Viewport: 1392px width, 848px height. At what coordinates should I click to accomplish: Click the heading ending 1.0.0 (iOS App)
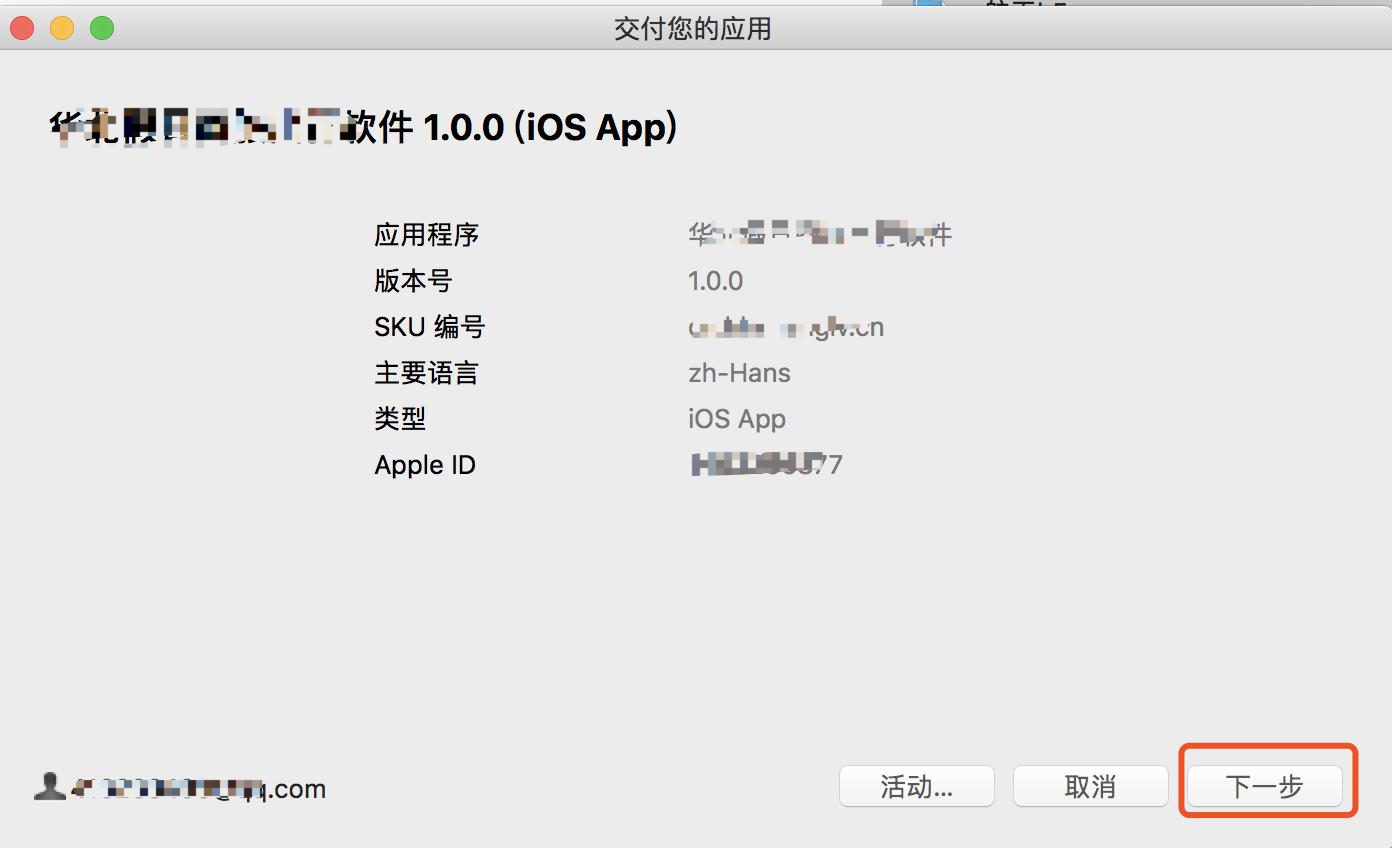click(365, 127)
